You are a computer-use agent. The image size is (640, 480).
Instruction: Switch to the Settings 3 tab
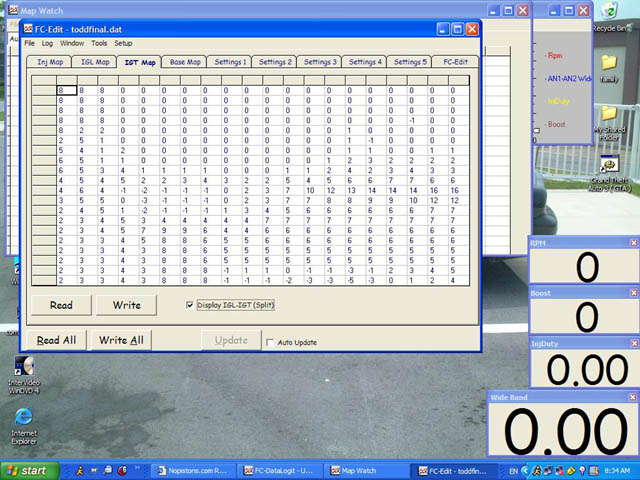point(320,62)
